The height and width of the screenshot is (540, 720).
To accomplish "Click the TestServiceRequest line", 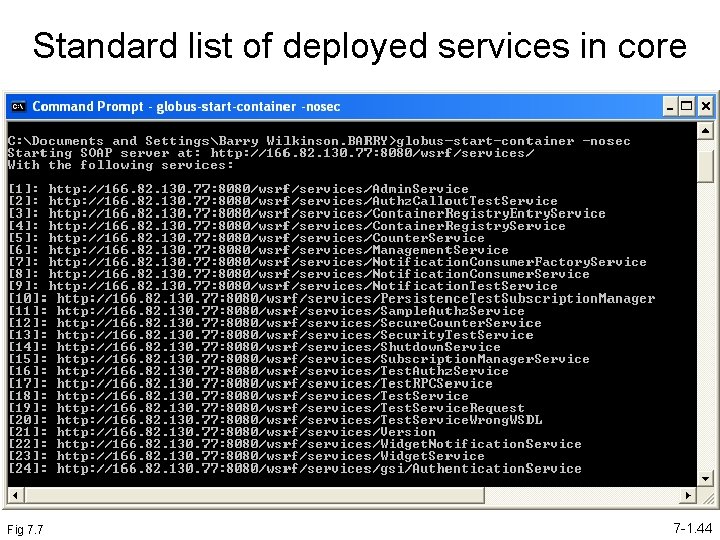I will coord(266,407).
